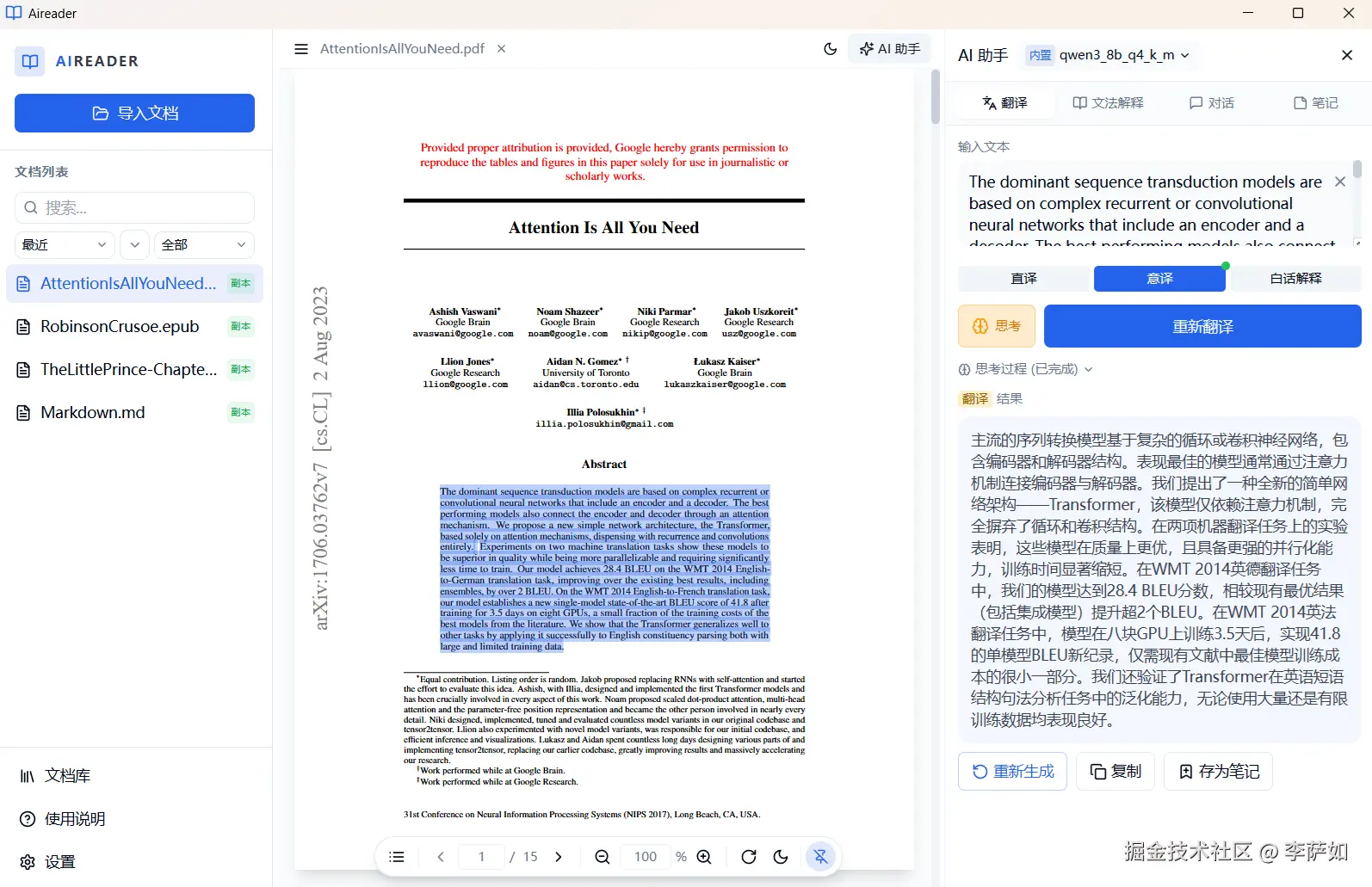Click the 翻译 结果 label
The height and width of the screenshot is (887, 1372).
[x=992, y=398]
